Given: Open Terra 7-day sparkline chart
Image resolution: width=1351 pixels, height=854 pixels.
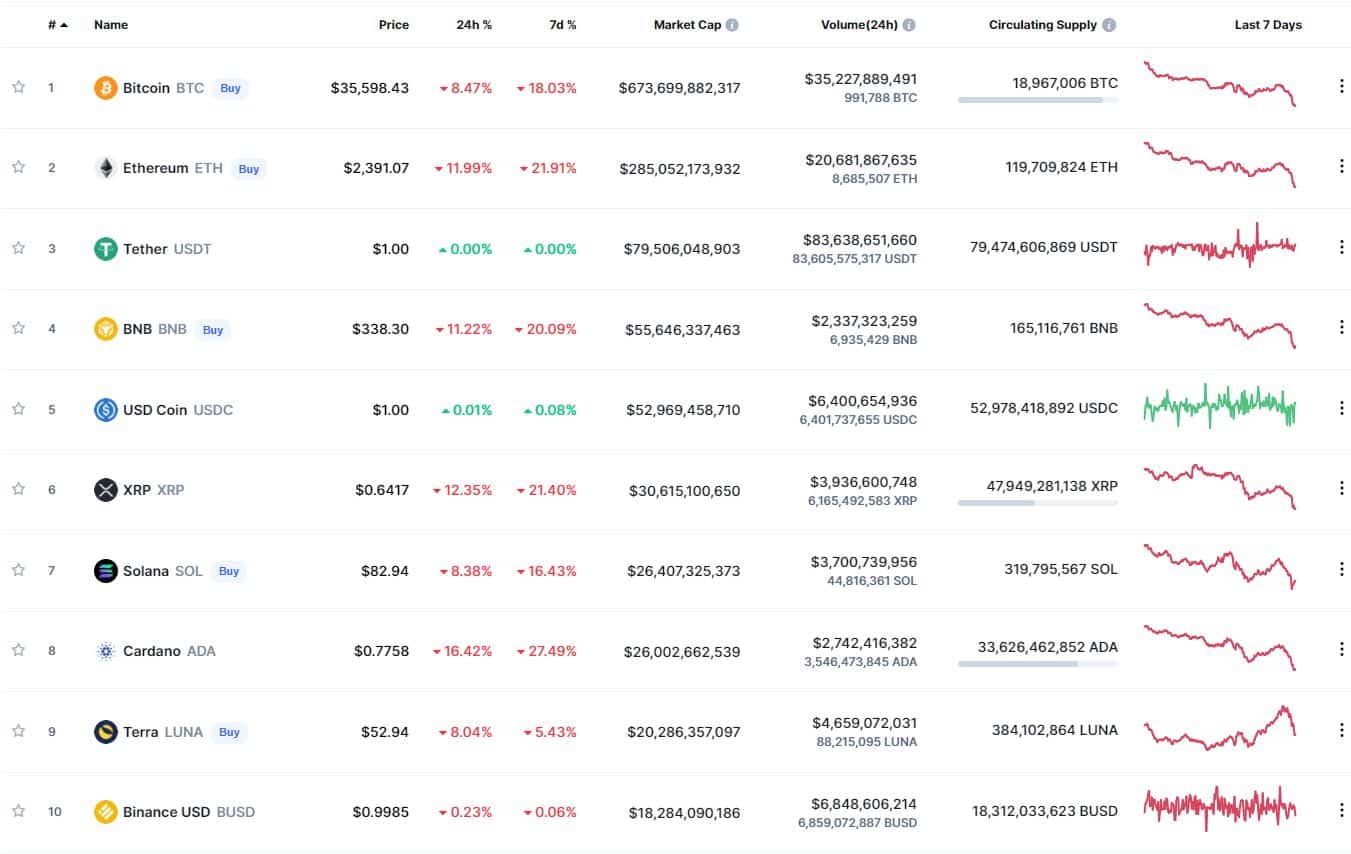Looking at the screenshot, I should click(1220, 728).
